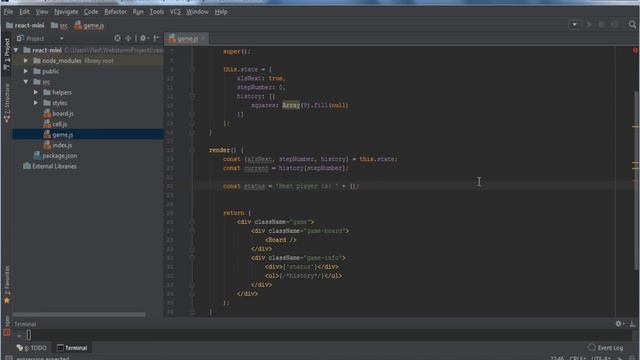Click project tree horizontal scrollbar
This screenshot has width=640, height=360.
tap(79, 315)
